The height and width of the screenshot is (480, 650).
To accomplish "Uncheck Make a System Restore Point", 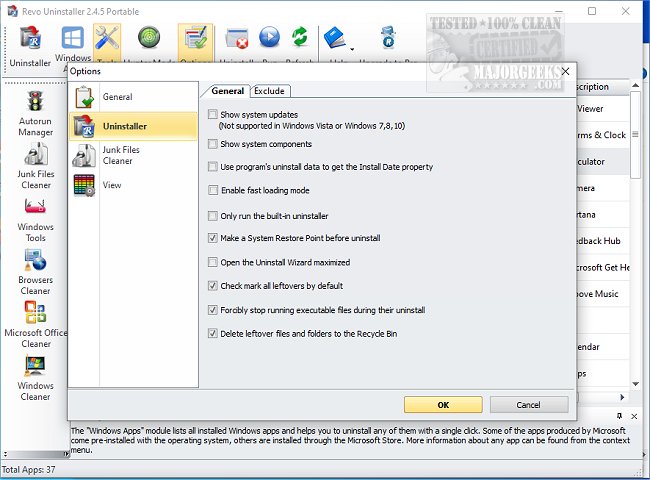I will pos(213,238).
